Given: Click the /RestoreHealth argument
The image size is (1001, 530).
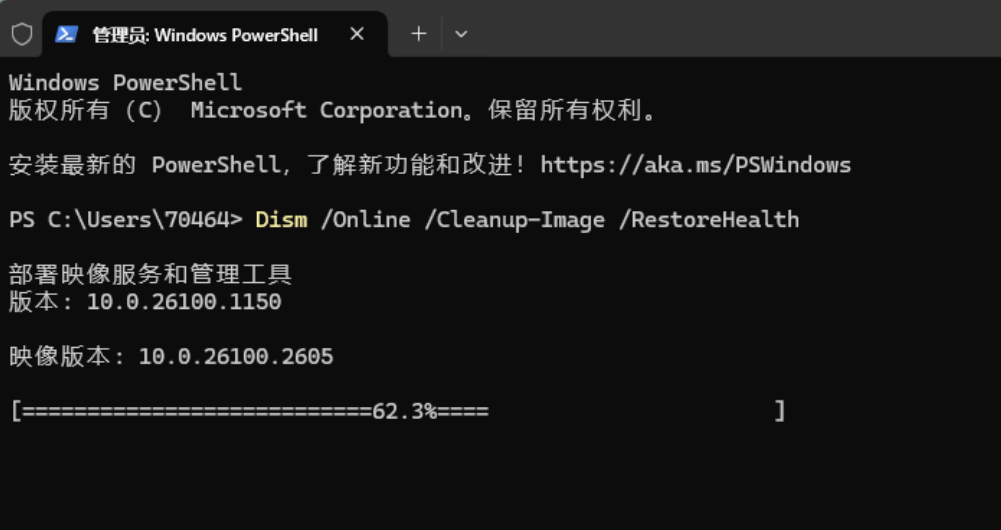Looking at the screenshot, I should tap(709, 220).
